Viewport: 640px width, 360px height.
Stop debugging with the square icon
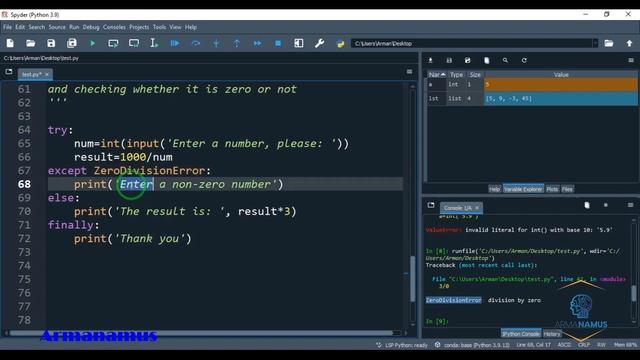click(278, 43)
